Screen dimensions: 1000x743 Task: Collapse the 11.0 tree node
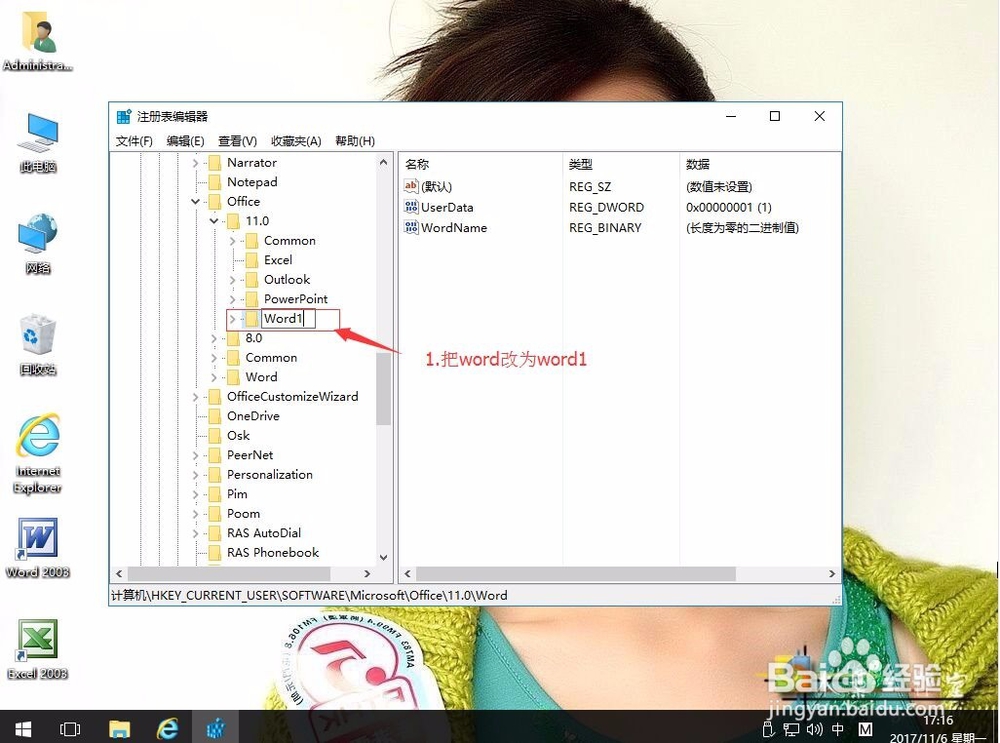tap(214, 221)
